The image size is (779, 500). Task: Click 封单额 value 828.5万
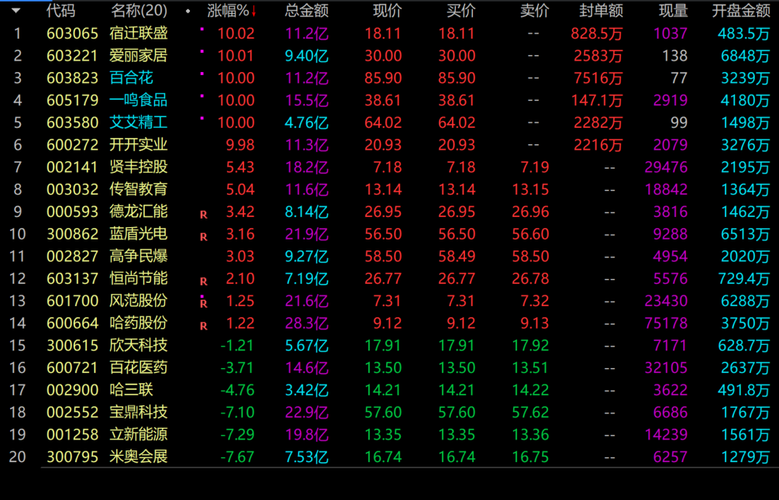point(597,33)
